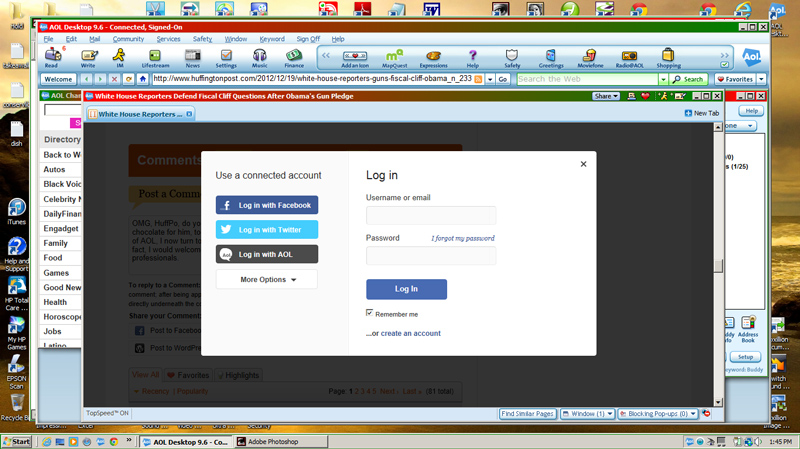Click the Go button
This screenshot has width=800, height=449.
(503, 79)
